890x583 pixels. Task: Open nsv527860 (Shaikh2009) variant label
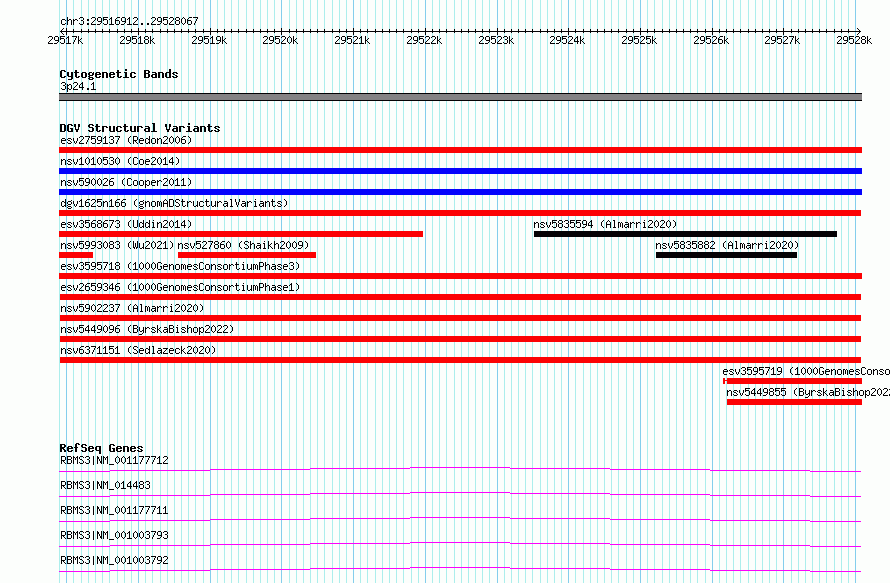[244, 245]
